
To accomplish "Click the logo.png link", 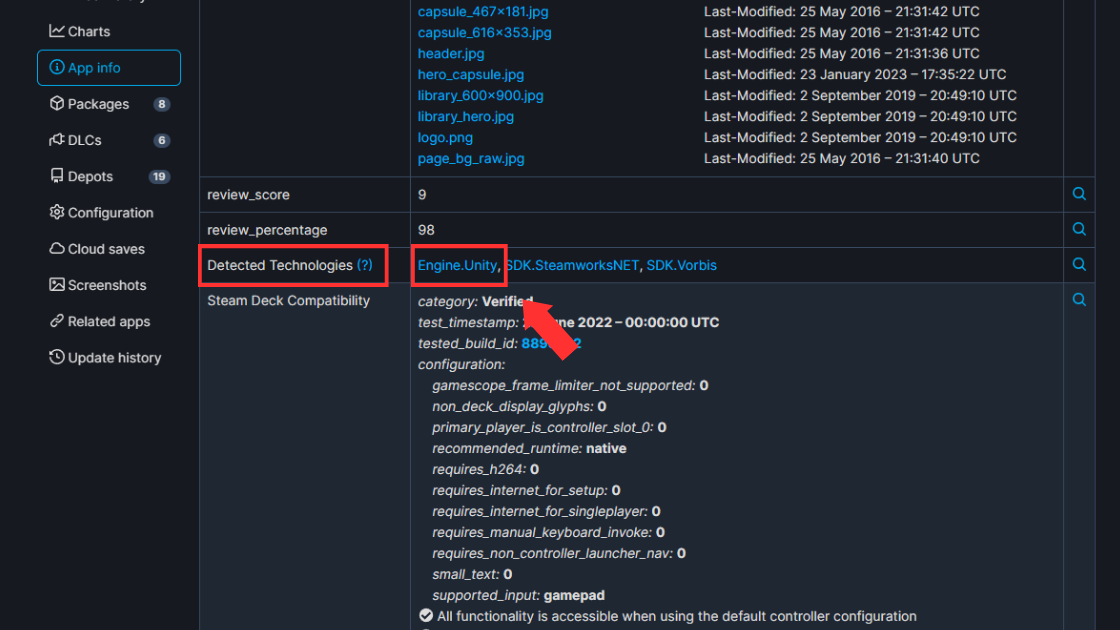I will 444,137.
